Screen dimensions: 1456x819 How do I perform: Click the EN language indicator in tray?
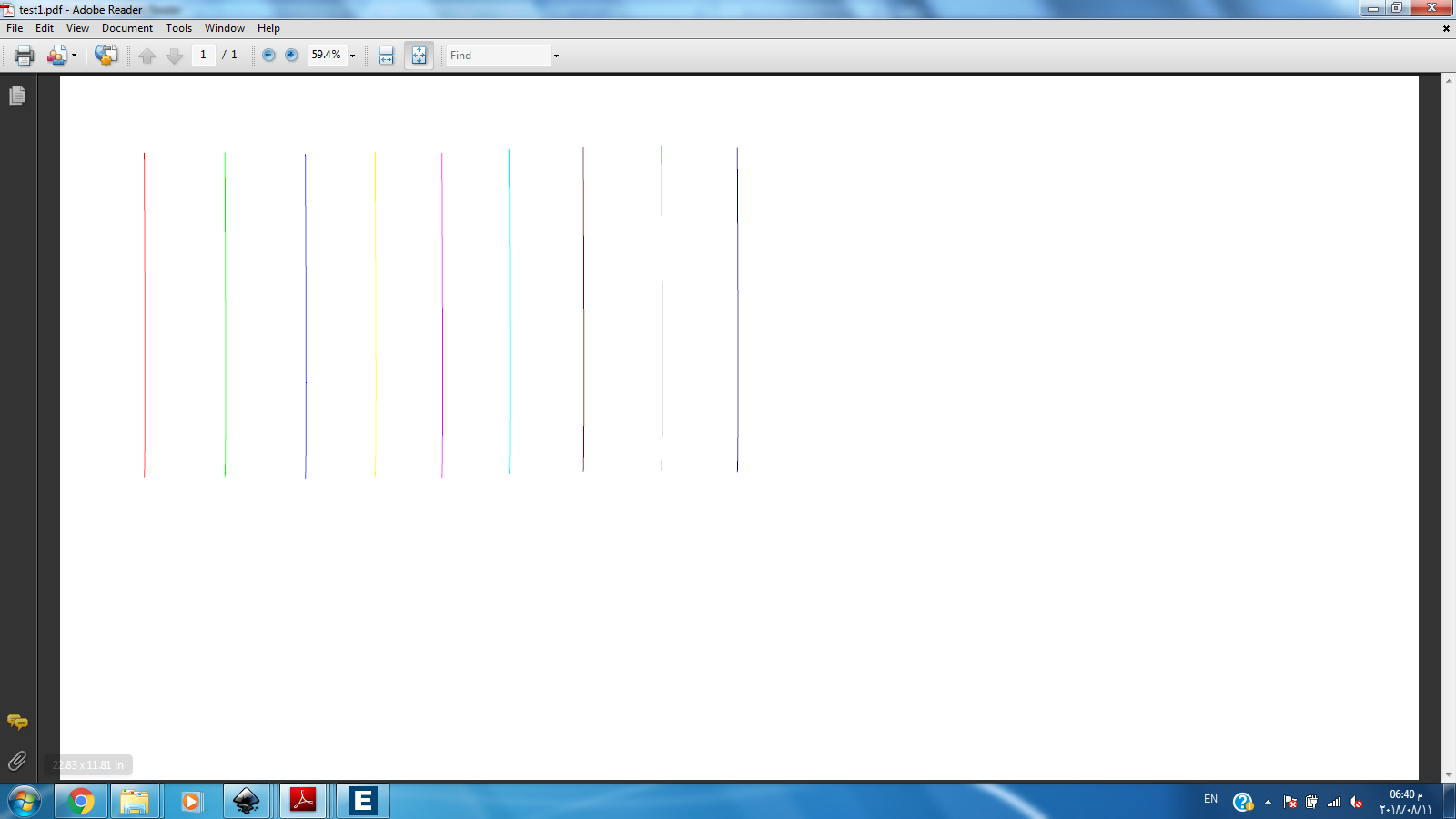1210,800
